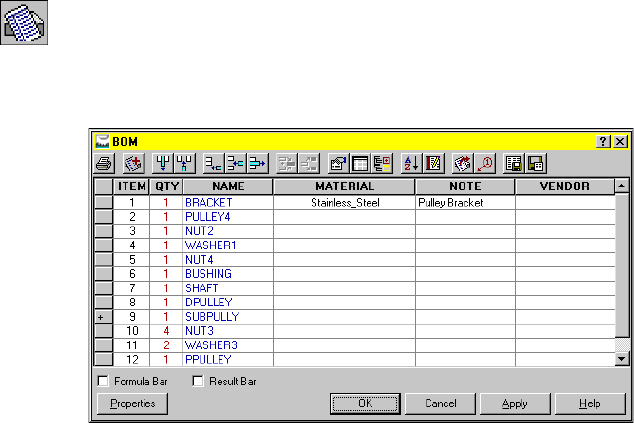Screen dimensions: 634x423
Task: Close the BOM dialog with X button
Action: [620, 142]
